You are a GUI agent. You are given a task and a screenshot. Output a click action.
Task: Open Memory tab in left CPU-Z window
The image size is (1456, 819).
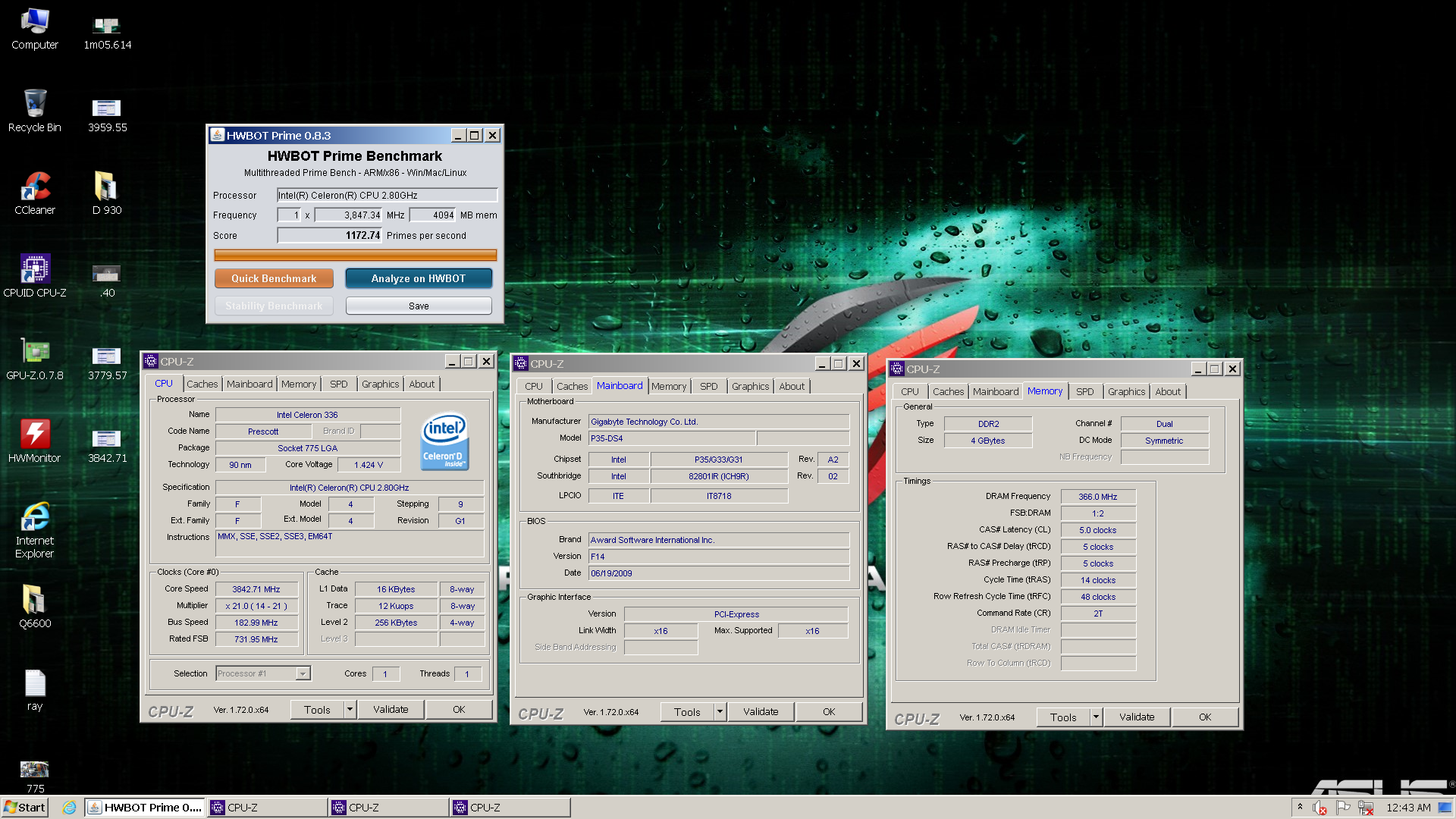pyautogui.click(x=299, y=384)
